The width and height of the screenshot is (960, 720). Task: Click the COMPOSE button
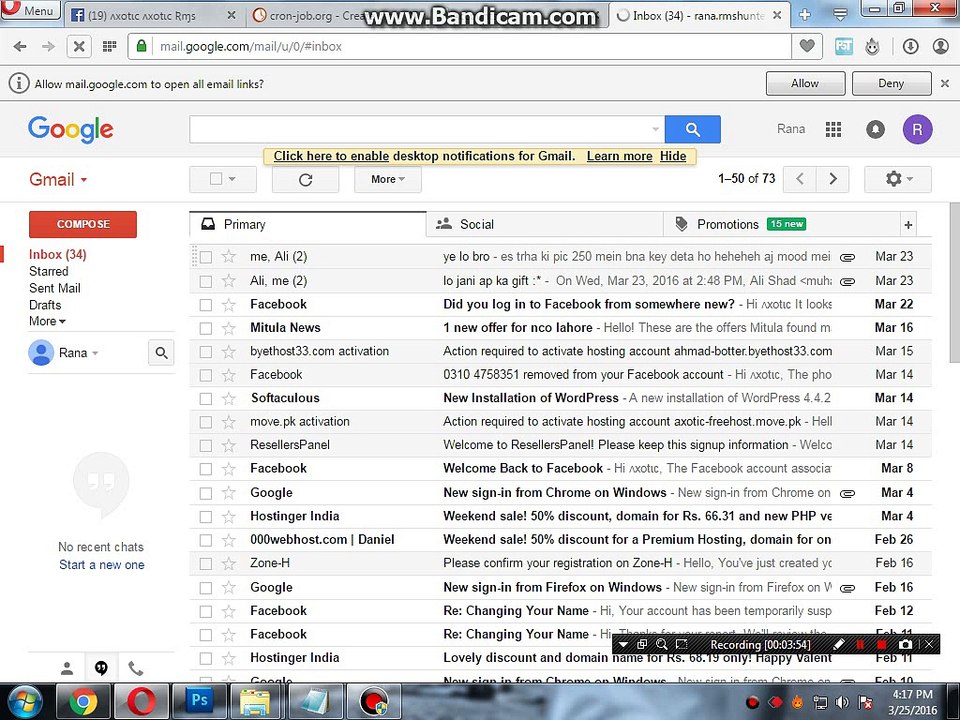tap(83, 224)
